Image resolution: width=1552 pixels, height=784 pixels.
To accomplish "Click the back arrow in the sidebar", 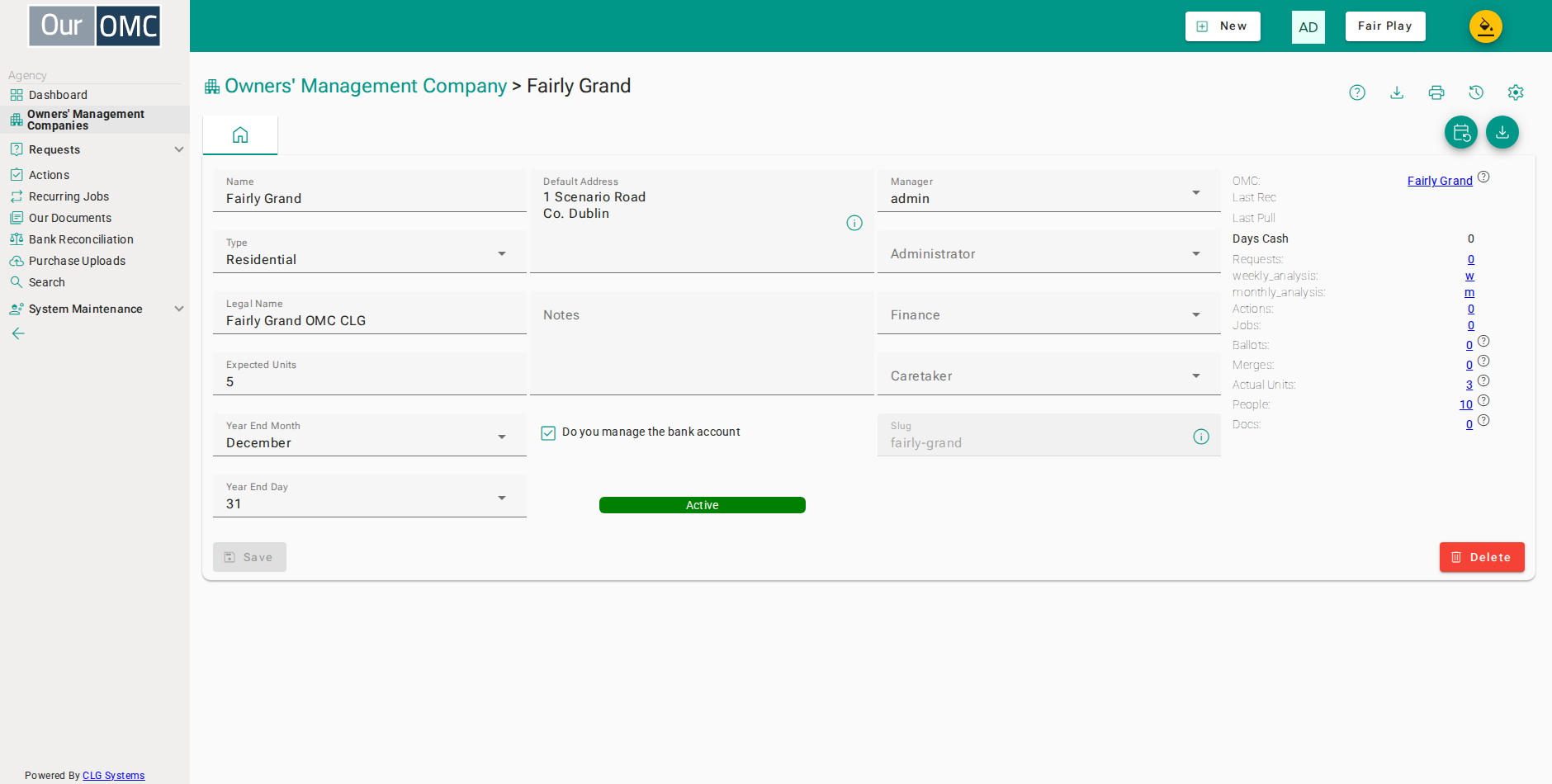I will coord(18,333).
